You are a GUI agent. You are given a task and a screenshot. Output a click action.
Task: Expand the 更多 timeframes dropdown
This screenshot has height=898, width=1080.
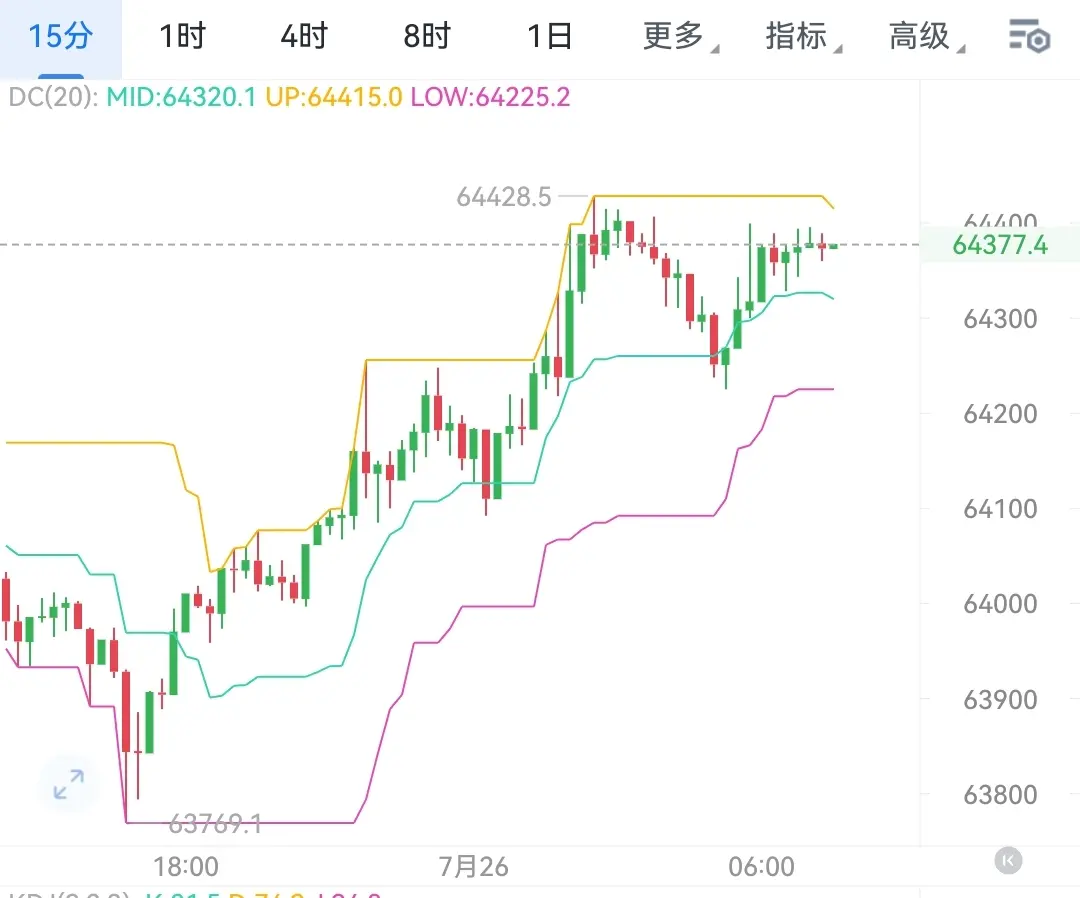[681, 36]
